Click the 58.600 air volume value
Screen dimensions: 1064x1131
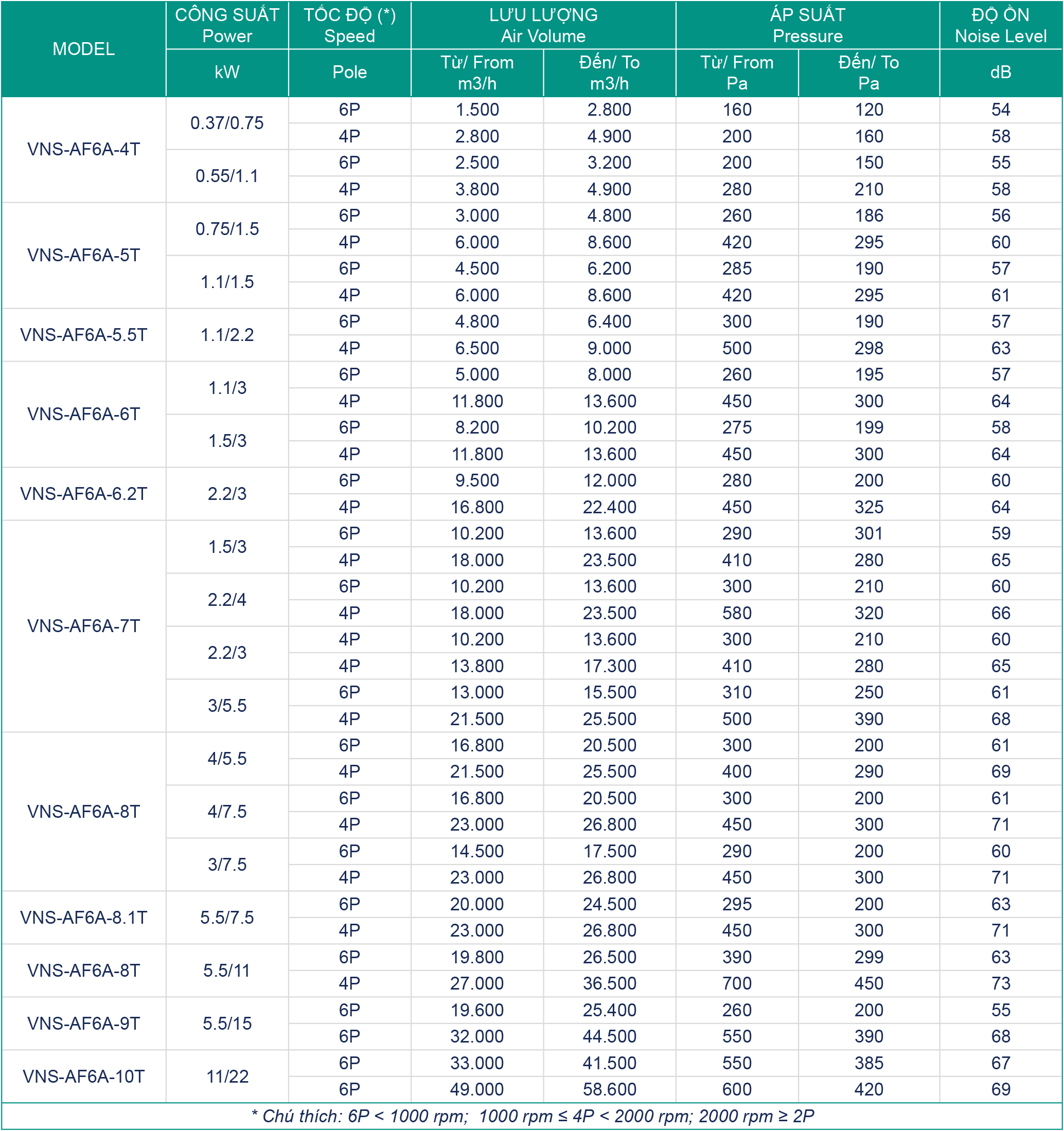pyautogui.click(x=609, y=1089)
